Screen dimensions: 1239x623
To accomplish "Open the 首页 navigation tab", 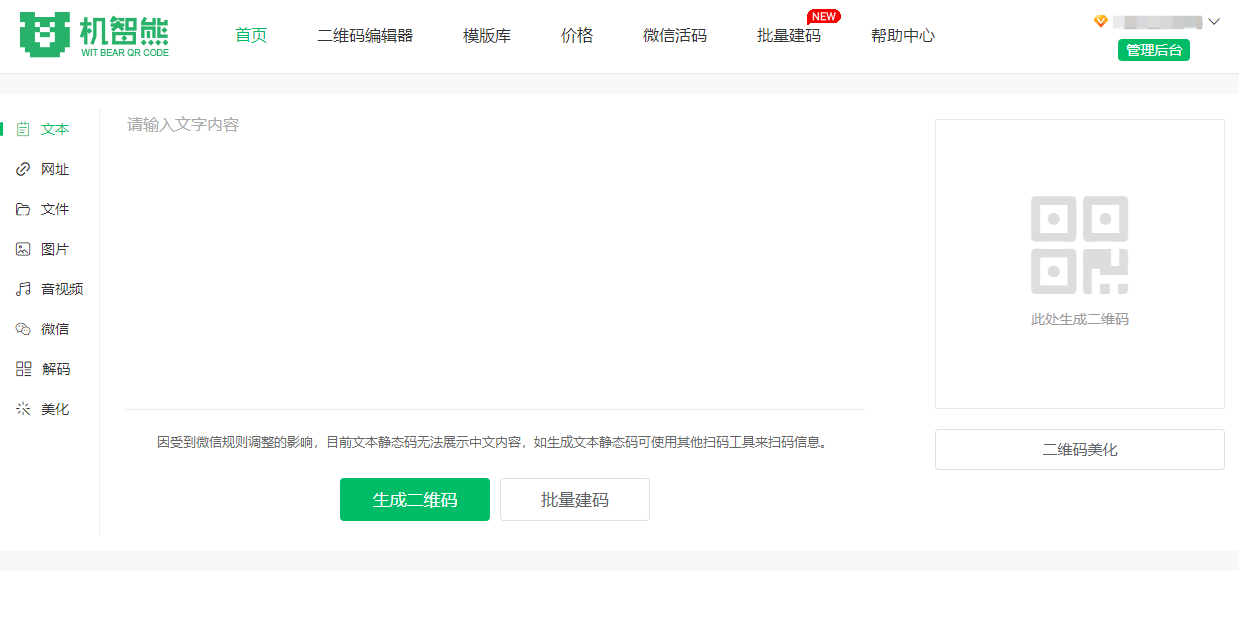I will pos(251,36).
